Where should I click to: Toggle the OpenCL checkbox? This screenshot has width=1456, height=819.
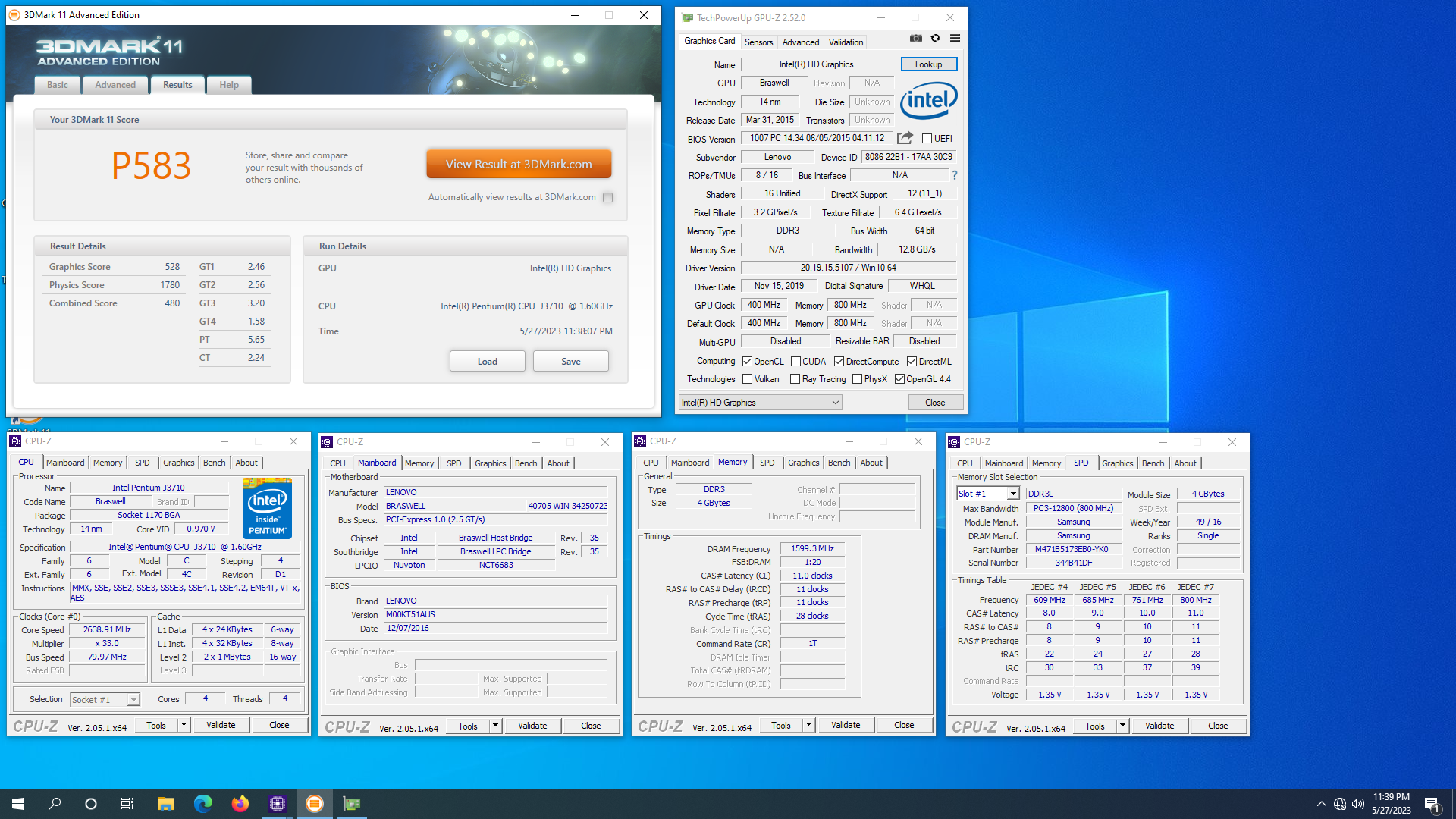tap(747, 362)
